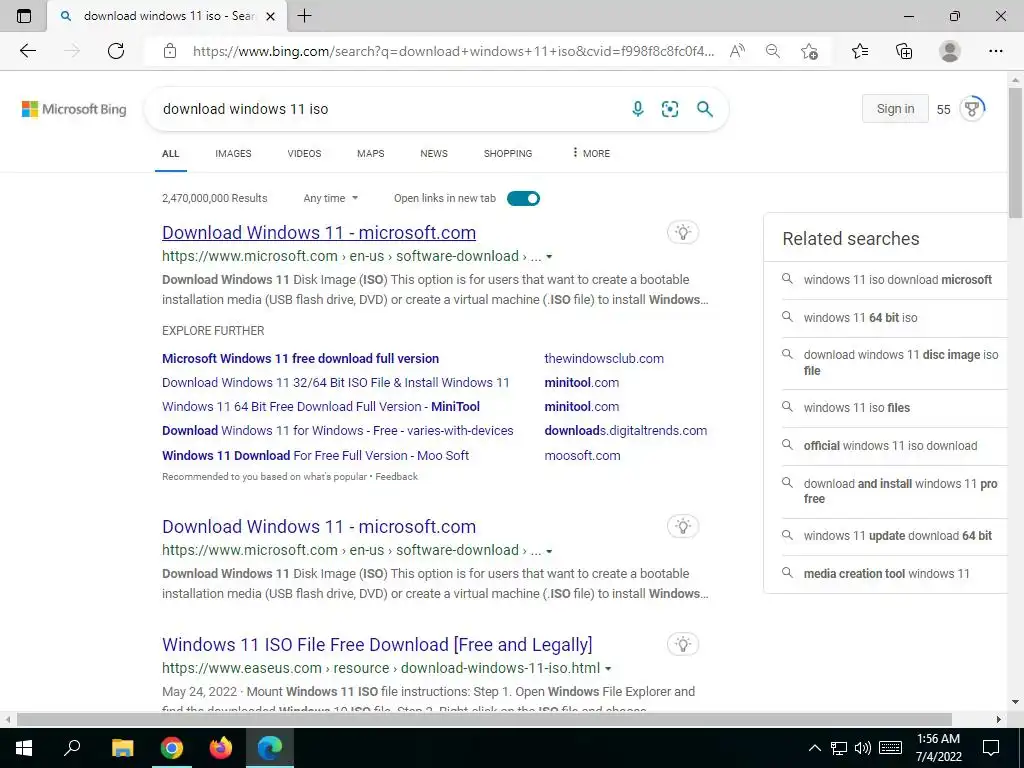Start voice search with microphone icon
The image size is (1024, 768).
[x=638, y=109]
